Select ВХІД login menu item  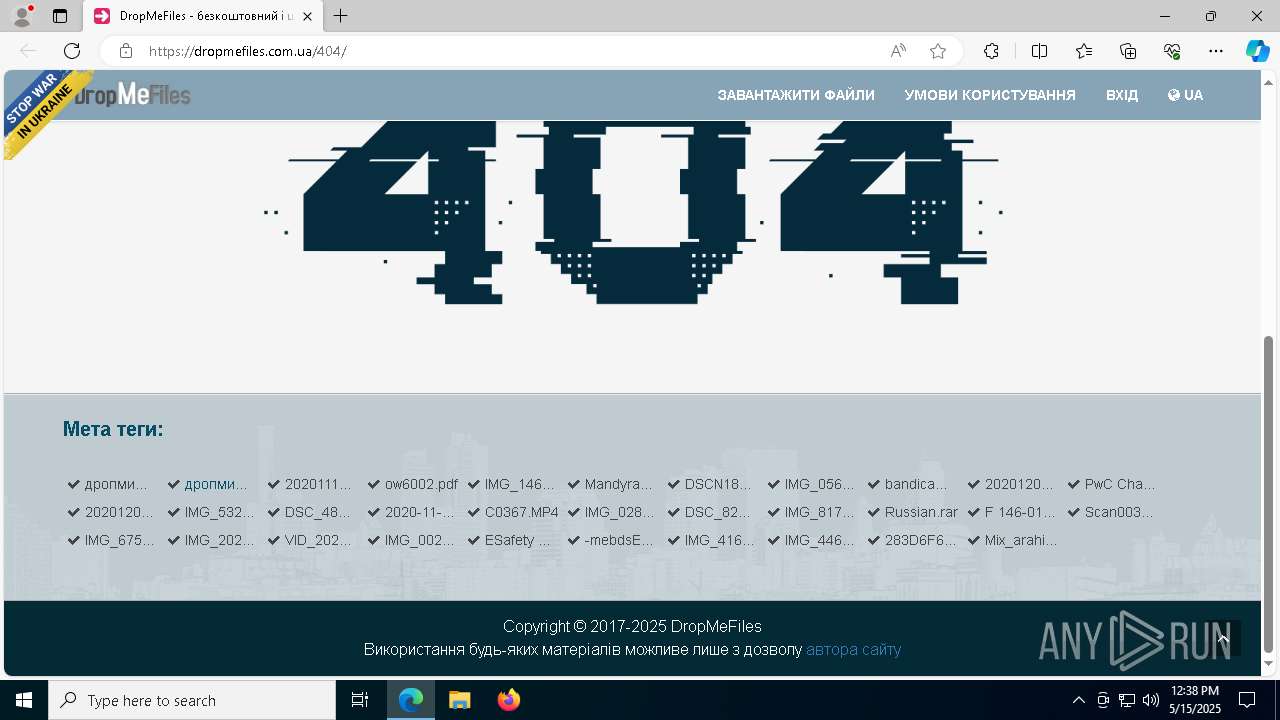[x=1122, y=95]
